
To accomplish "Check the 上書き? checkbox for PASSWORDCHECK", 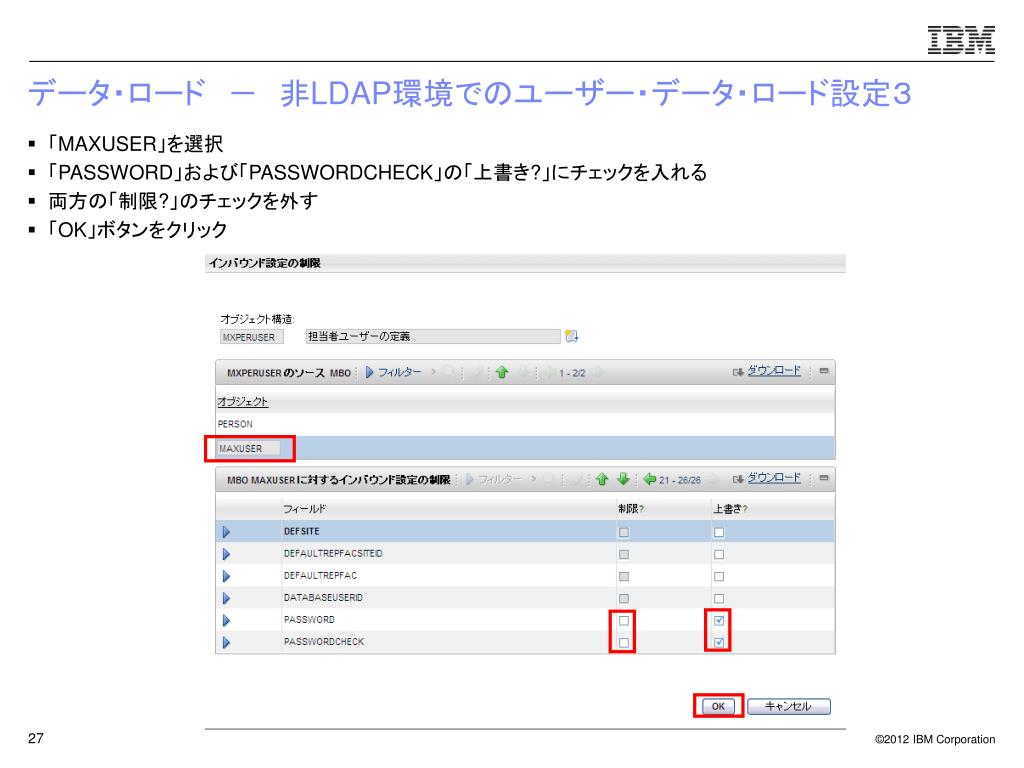I will pos(719,643).
